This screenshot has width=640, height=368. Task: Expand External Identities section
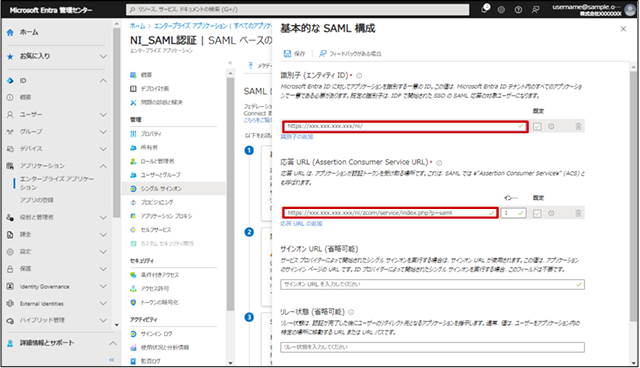coord(103,304)
